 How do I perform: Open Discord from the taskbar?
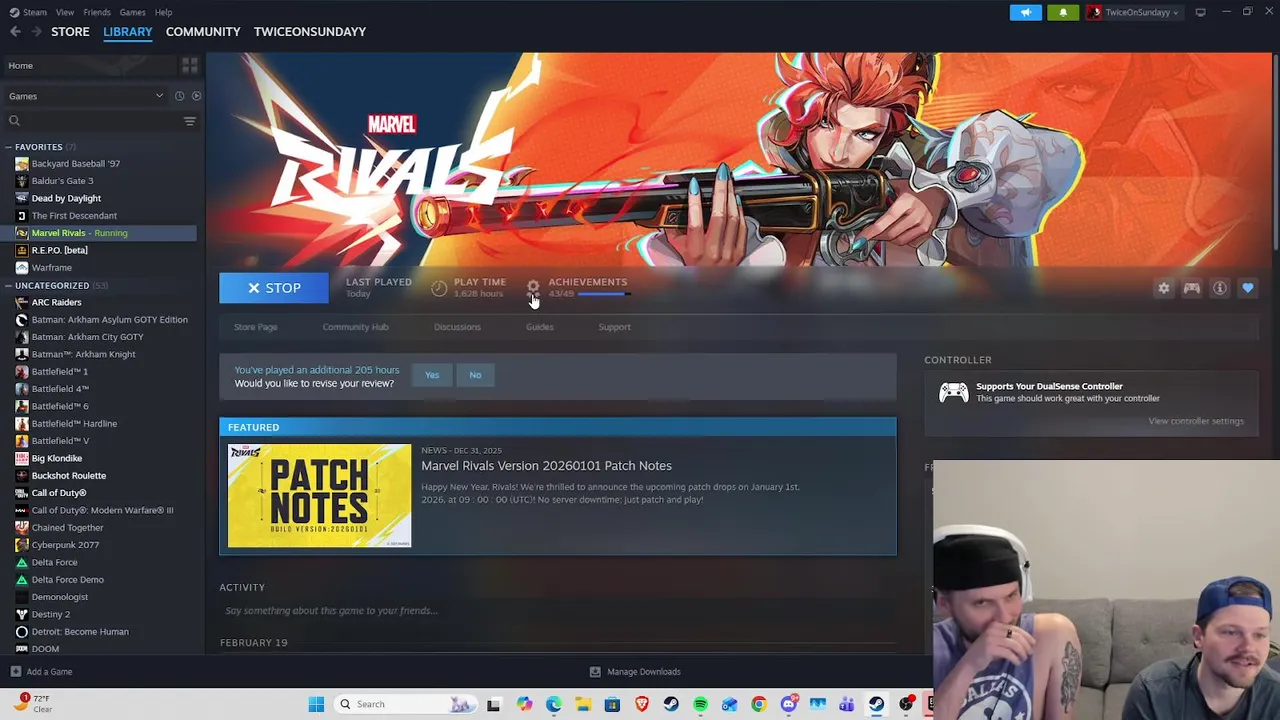[x=788, y=704]
